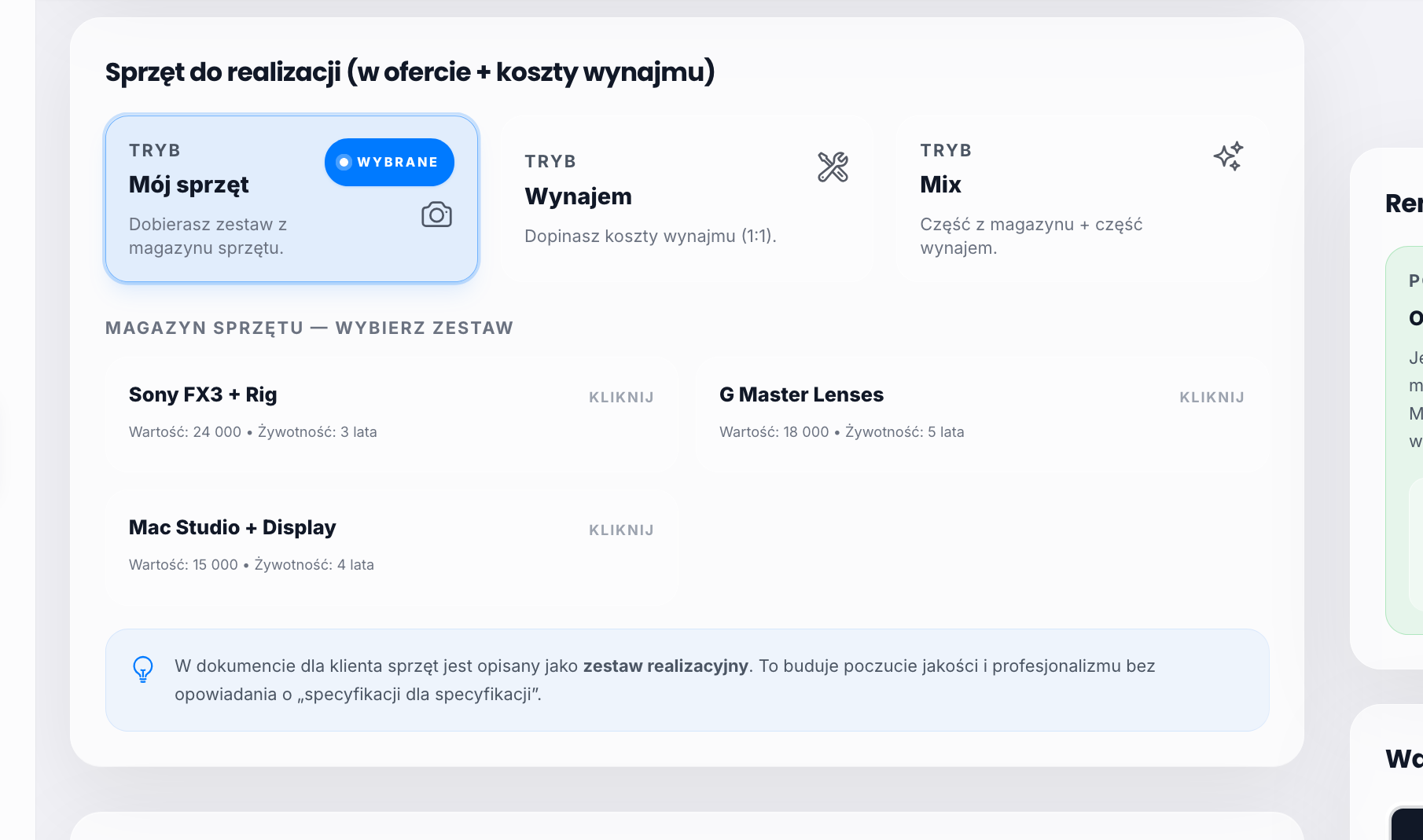Click the text 'Wartość: 24 000 • Żywotność: 3 lata'
The image size is (1423, 840).
coord(253,432)
